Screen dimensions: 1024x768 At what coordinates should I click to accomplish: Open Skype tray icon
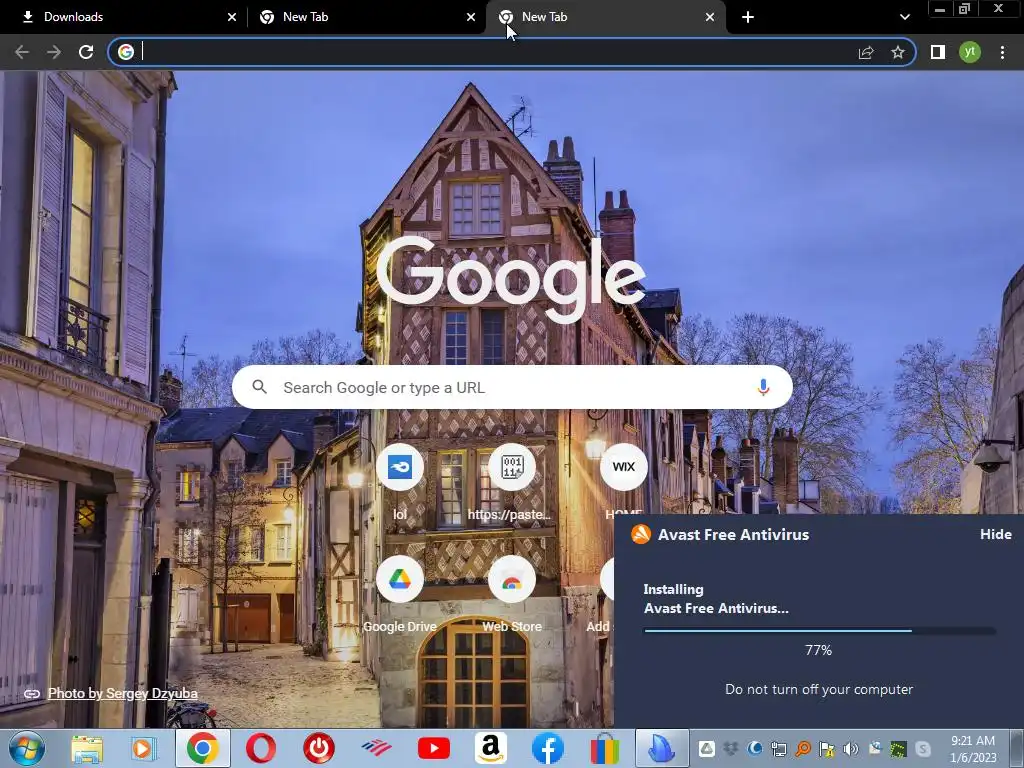(923, 749)
